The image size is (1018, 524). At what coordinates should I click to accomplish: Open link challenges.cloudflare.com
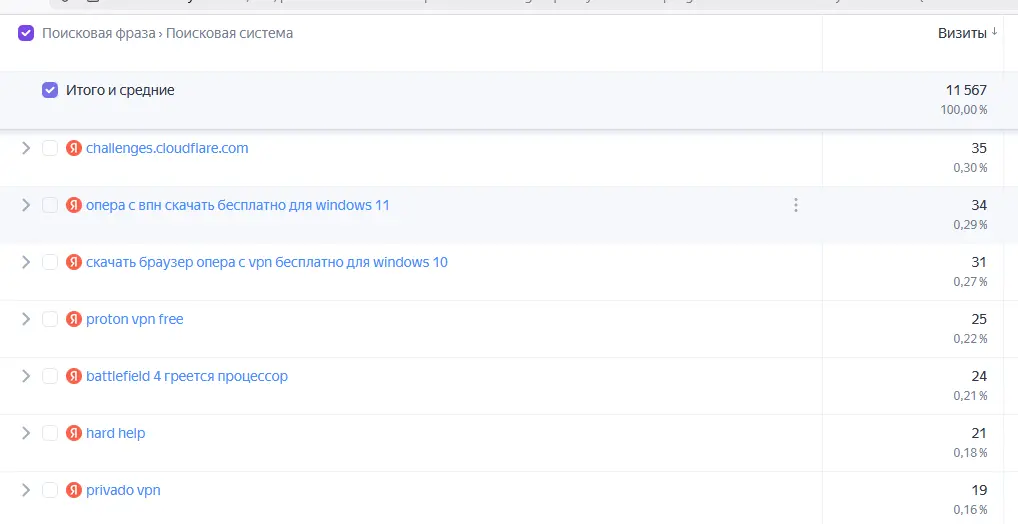coord(167,148)
